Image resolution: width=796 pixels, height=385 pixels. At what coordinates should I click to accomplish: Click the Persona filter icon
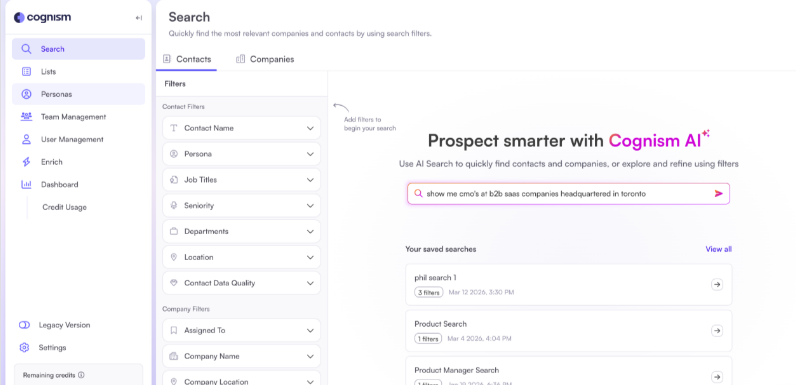point(174,154)
